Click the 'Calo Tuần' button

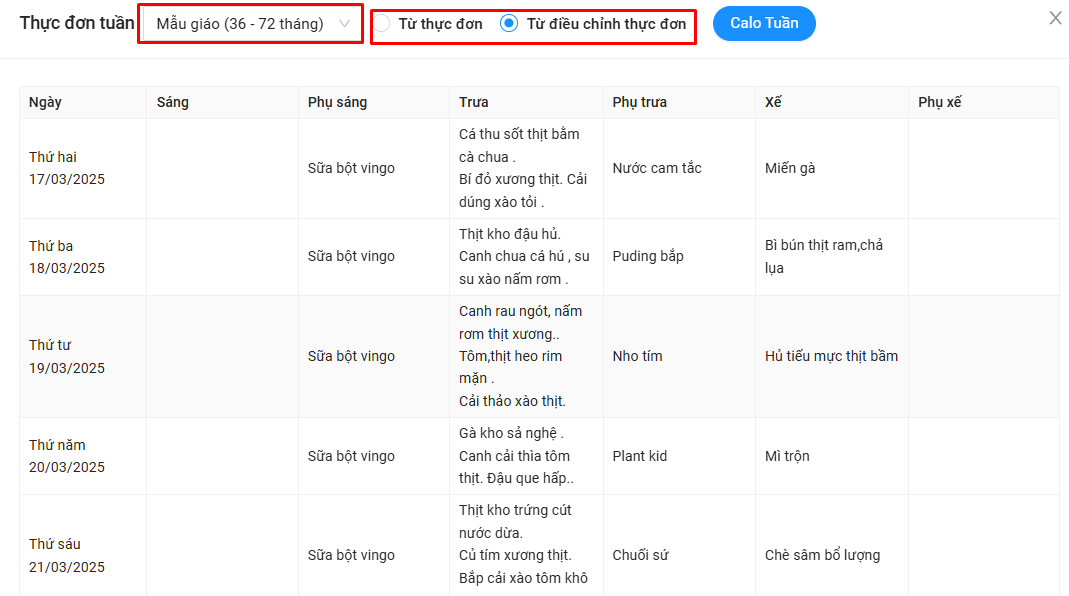pyautogui.click(x=764, y=24)
